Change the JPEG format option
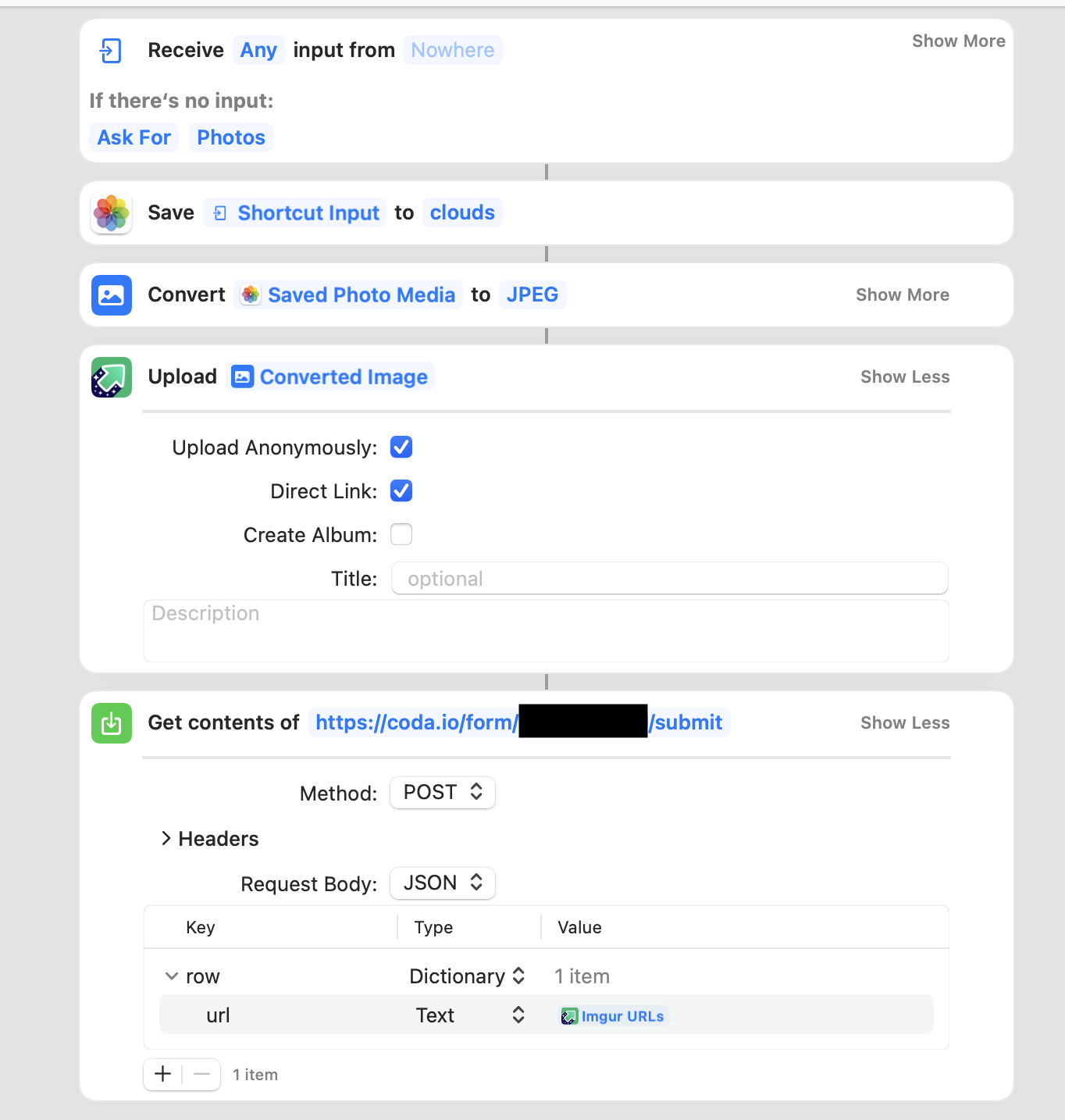The image size is (1065, 1120). [x=532, y=295]
